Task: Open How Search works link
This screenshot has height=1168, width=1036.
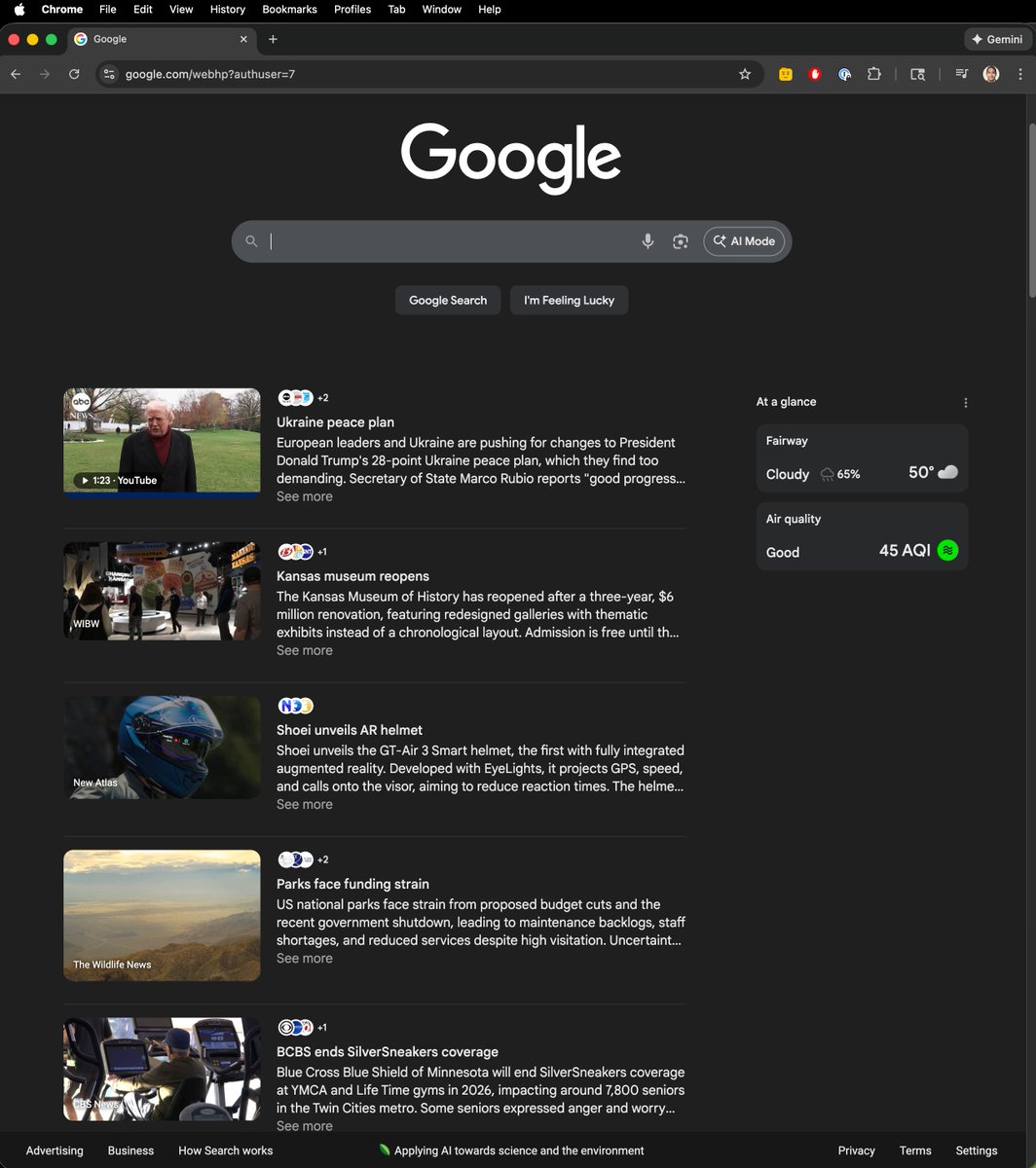Action: [225, 1150]
